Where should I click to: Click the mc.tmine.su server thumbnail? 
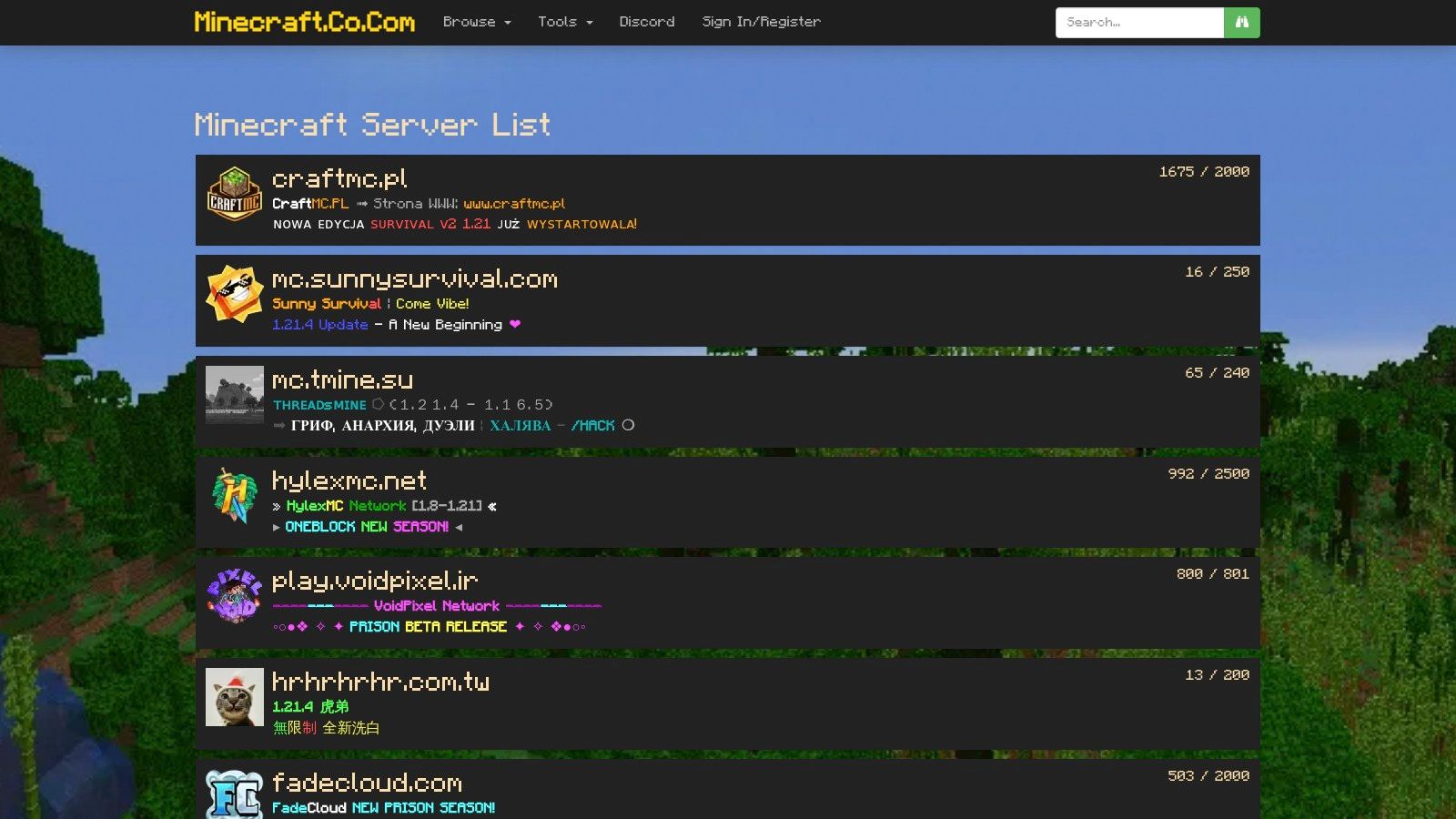click(x=235, y=397)
